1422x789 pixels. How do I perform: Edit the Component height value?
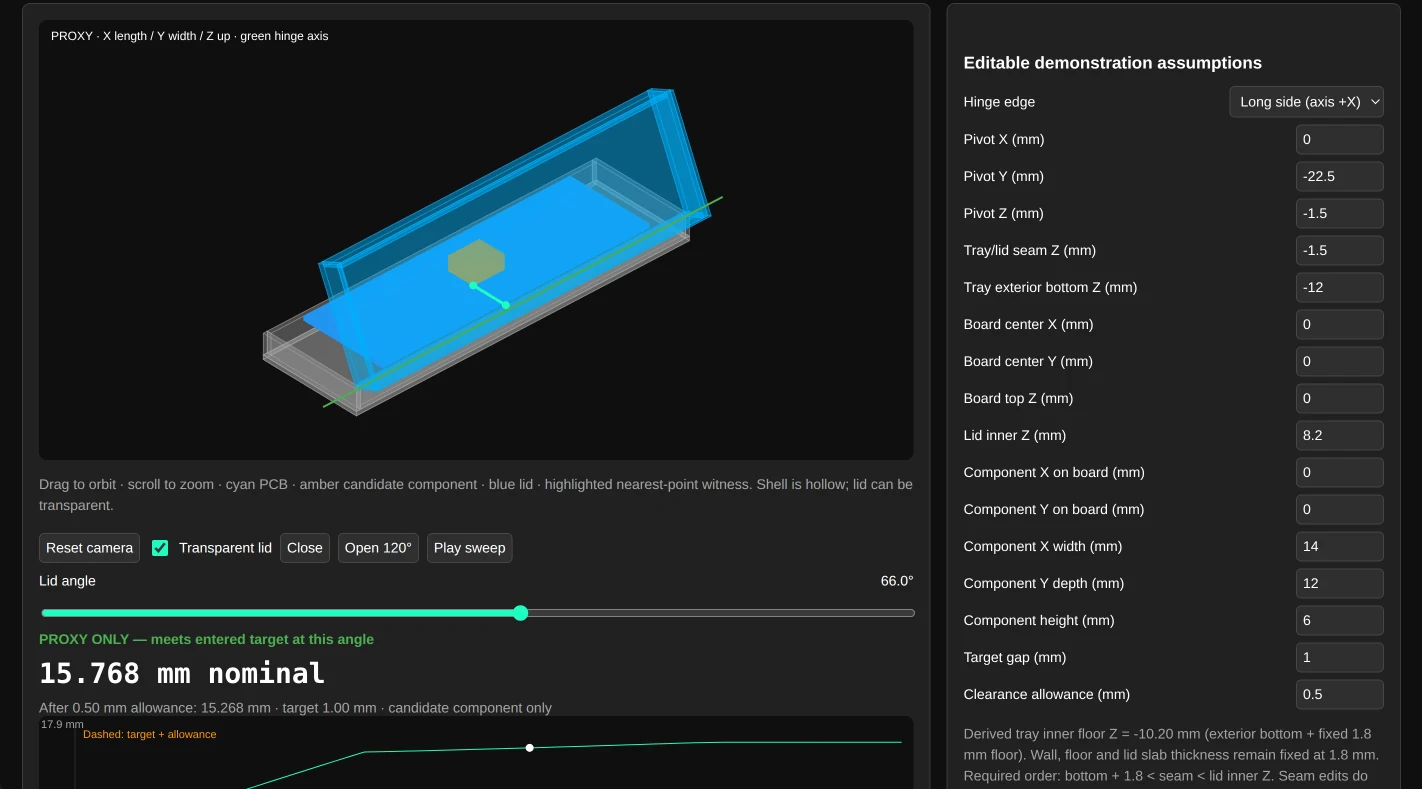1339,620
